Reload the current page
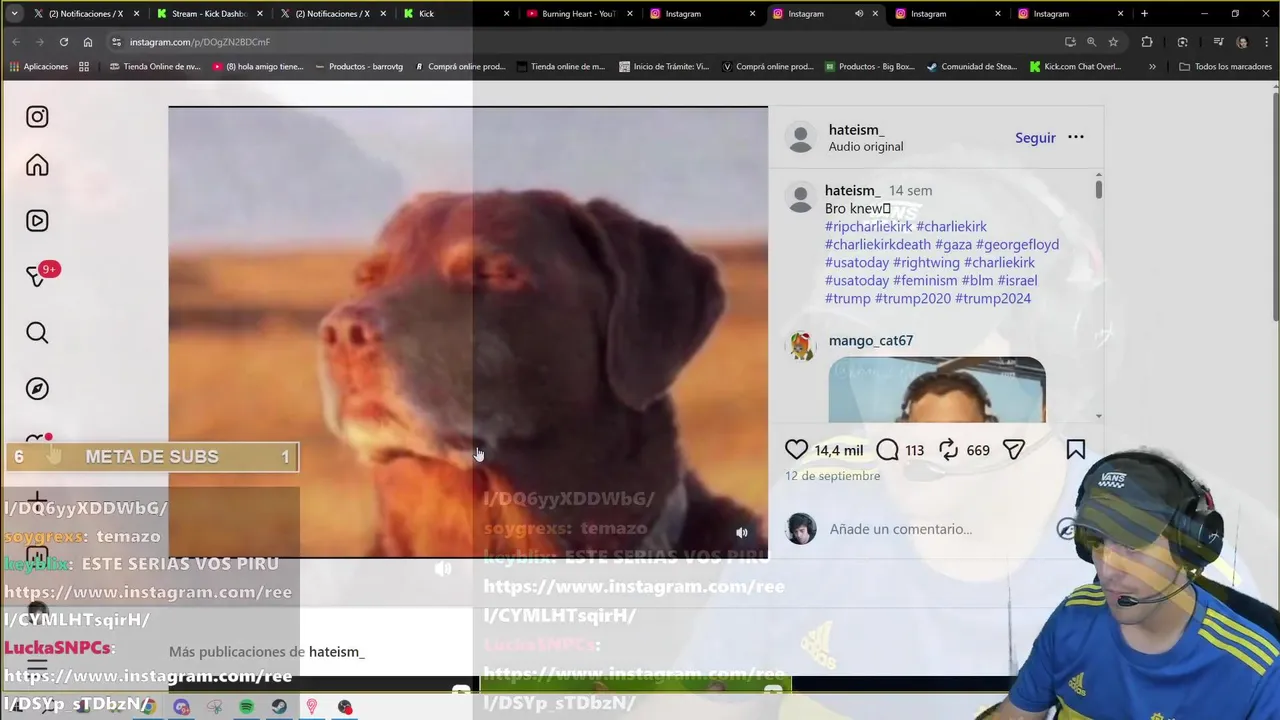Viewport: 1280px width, 720px height. coord(63,42)
